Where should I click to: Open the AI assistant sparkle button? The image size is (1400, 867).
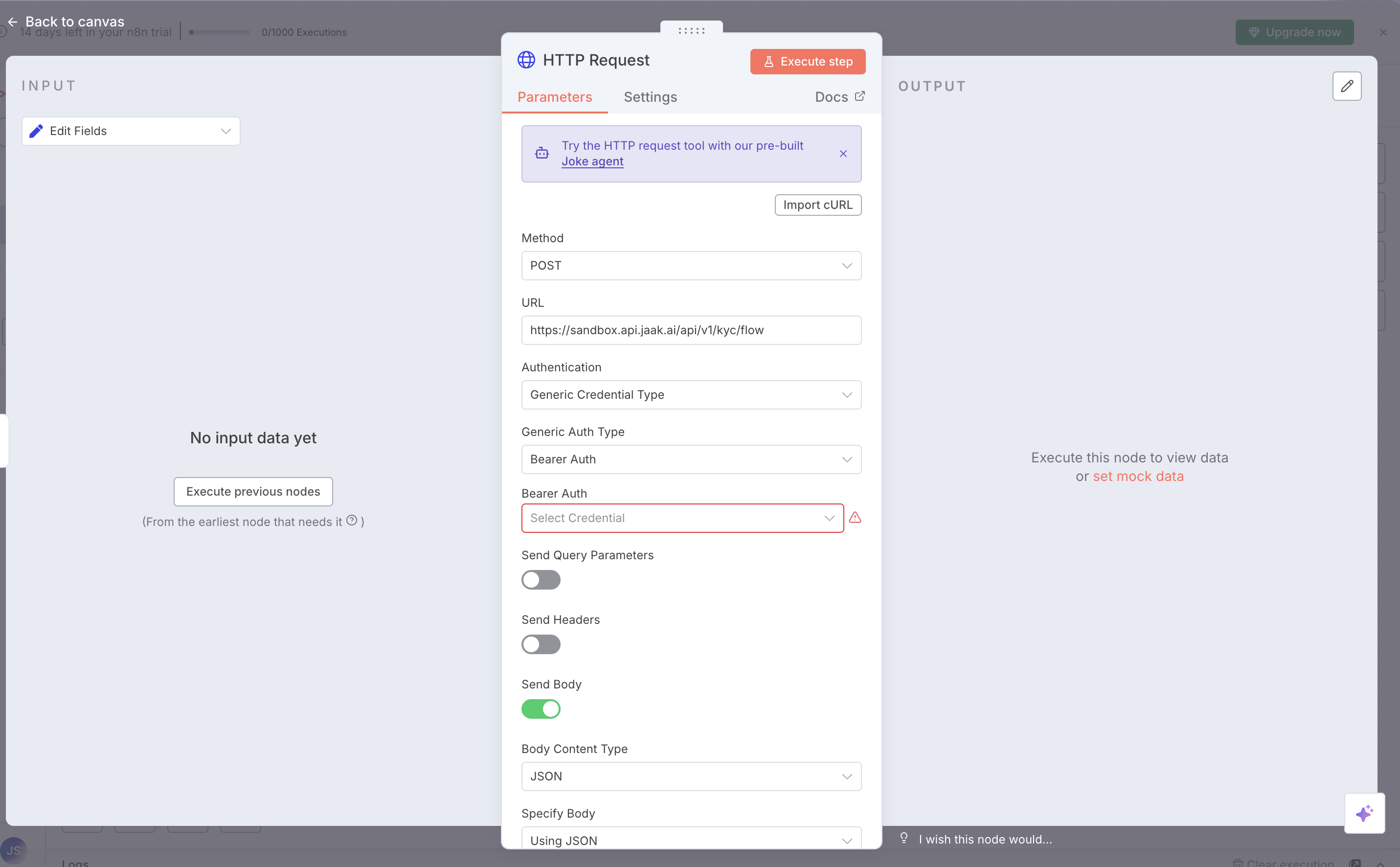tap(1364, 813)
